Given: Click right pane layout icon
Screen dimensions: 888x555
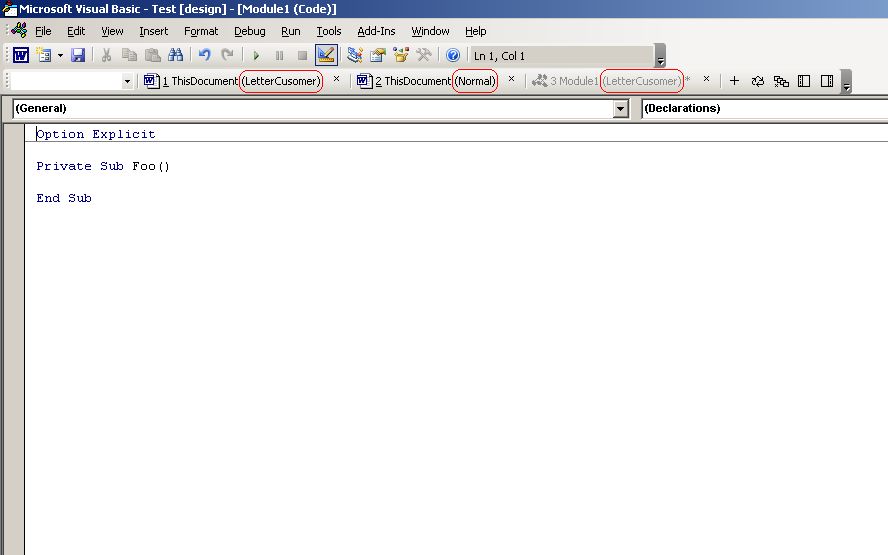Looking at the screenshot, I should point(827,81).
